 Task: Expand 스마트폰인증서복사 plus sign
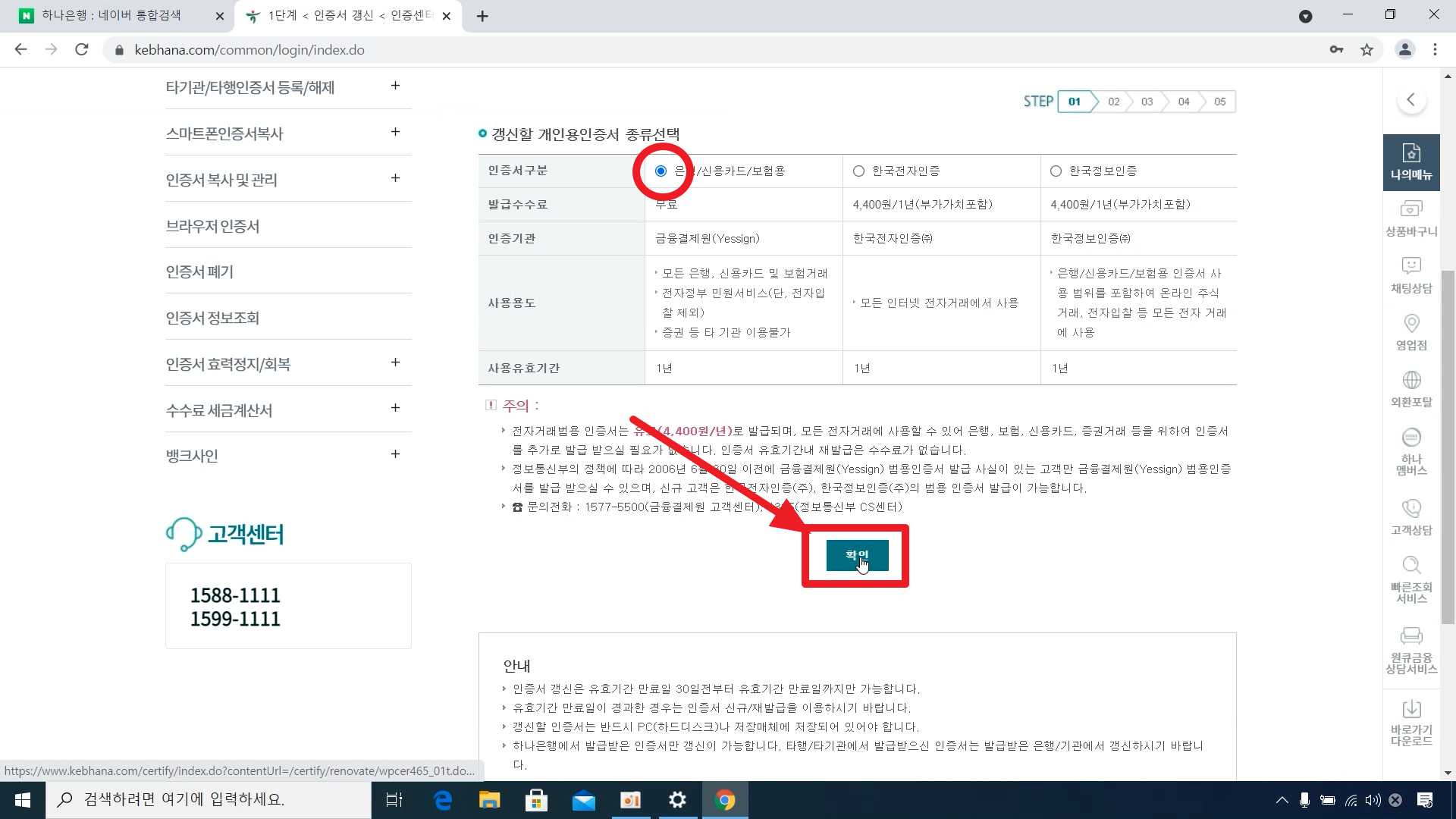tap(395, 132)
